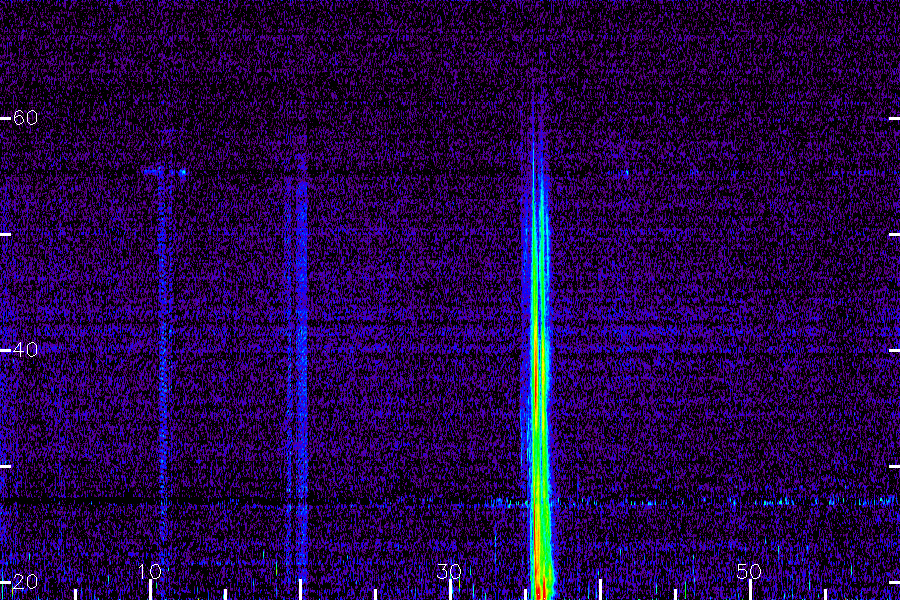Click the bright red-green signal streak
This screenshot has width=900, height=600.
pyautogui.click(x=538, y=367)
